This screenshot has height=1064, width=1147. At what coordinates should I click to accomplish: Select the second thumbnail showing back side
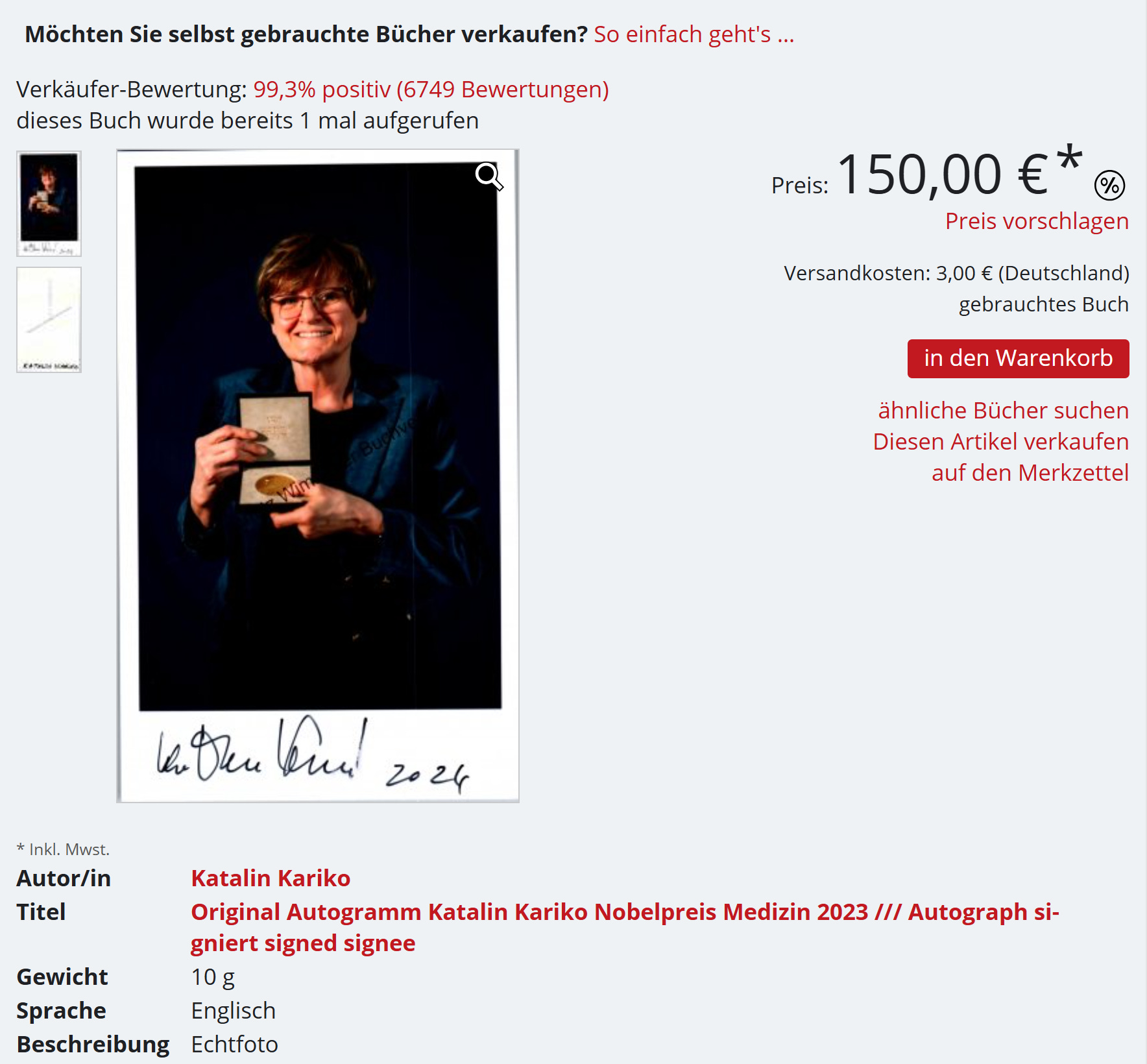[x=49, y=320]
